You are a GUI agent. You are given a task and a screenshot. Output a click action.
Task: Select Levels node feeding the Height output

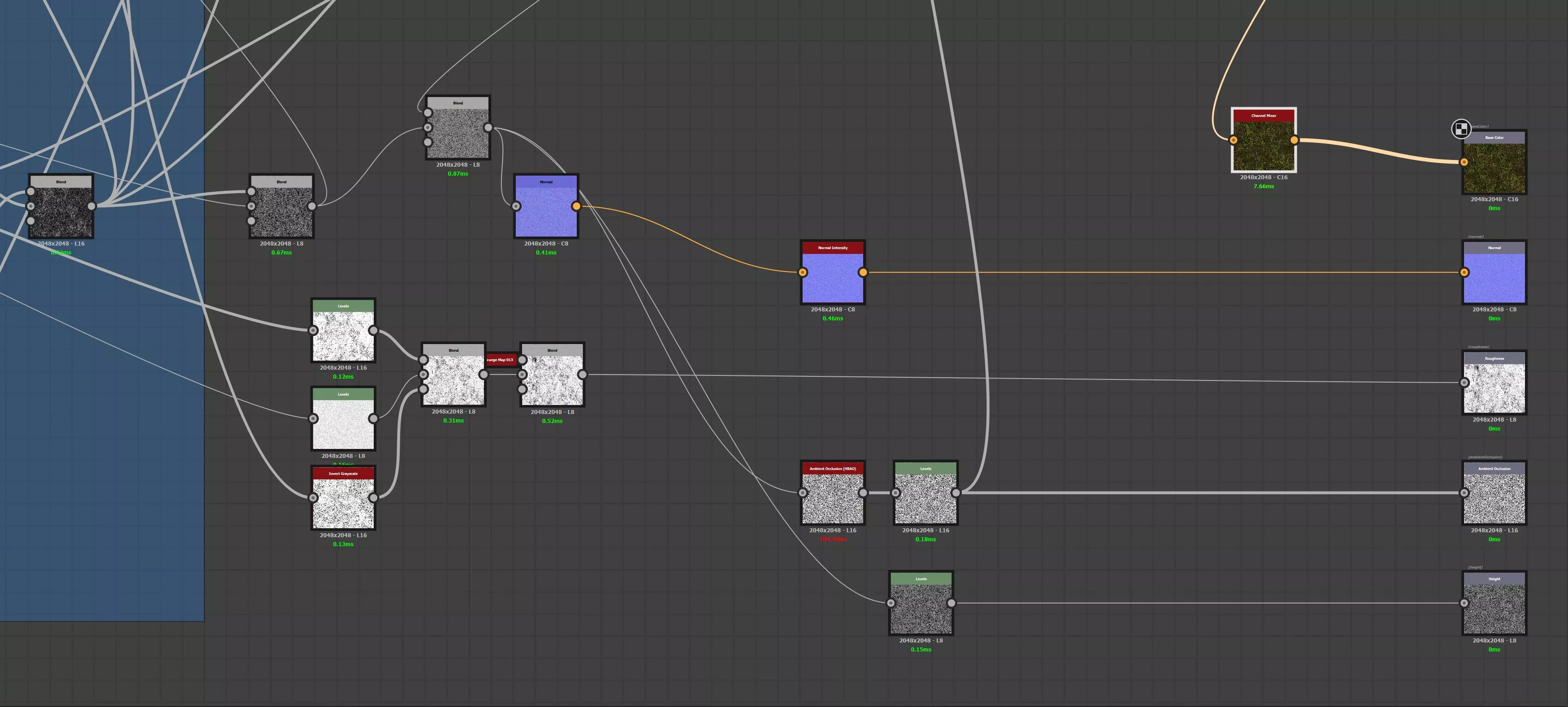(x=921, y=608)
